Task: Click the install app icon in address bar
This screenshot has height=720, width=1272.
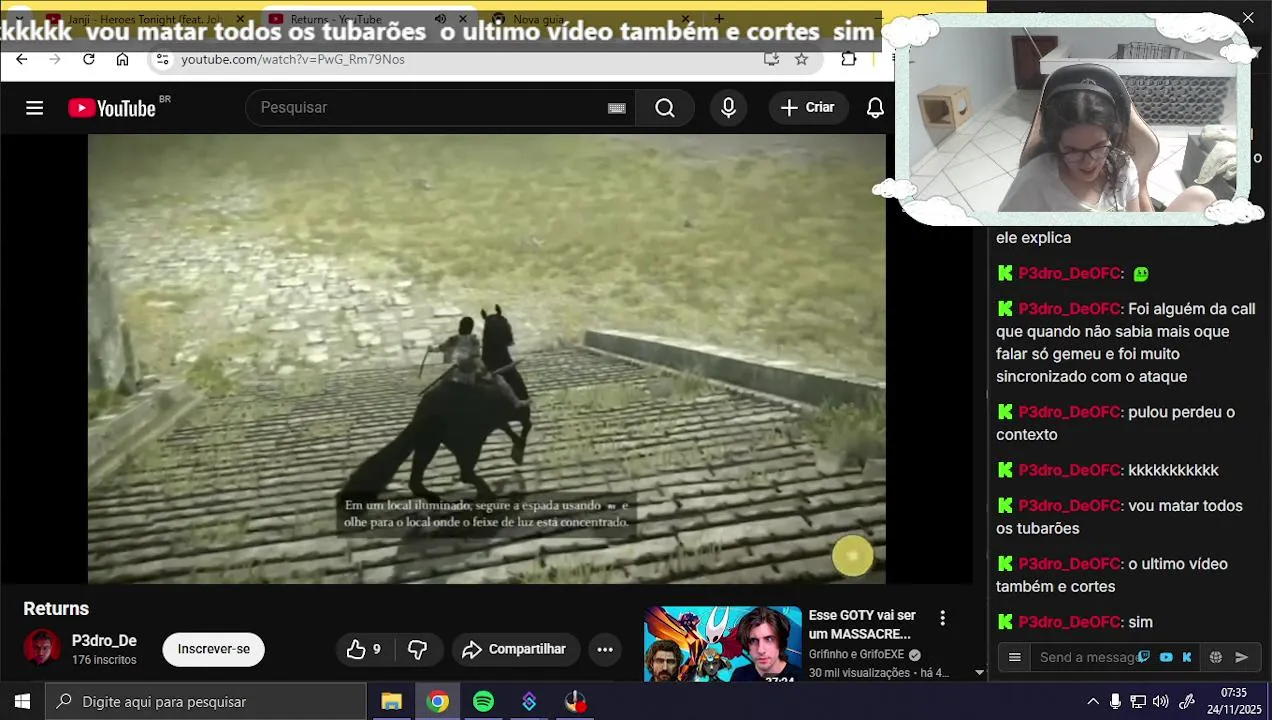Action: pos(771,59)
